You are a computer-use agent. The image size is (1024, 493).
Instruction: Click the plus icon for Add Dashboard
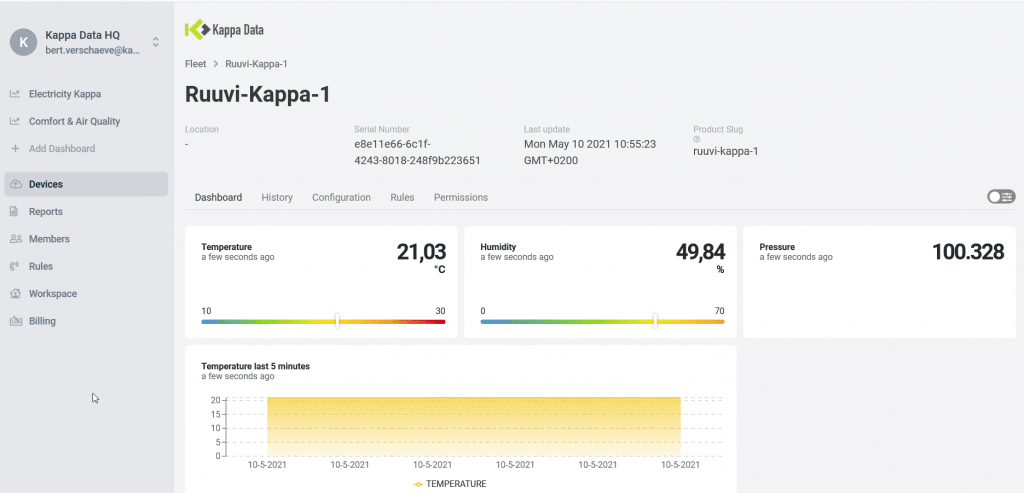tap(15, 149)
